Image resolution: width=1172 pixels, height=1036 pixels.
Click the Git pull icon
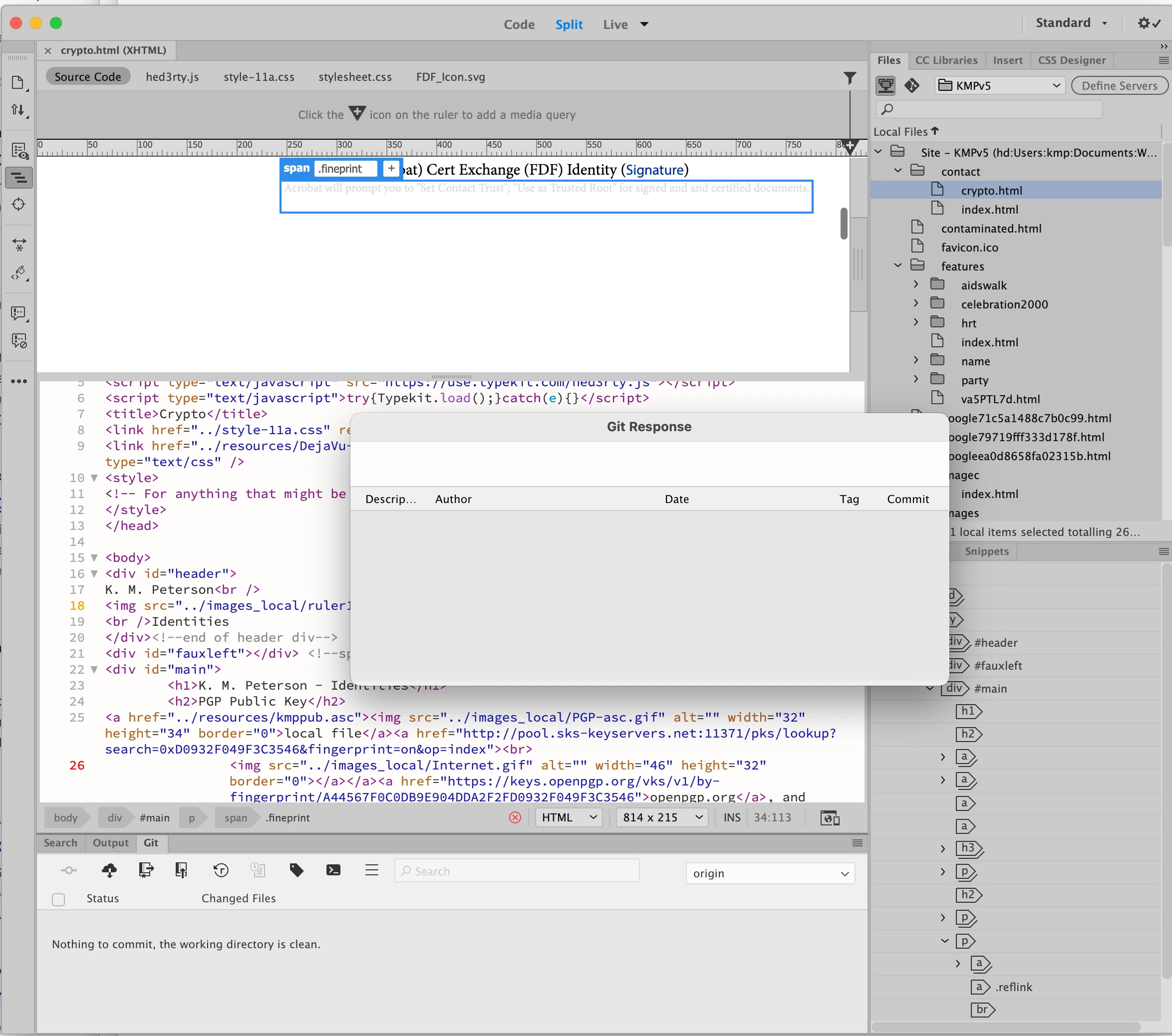click(x=146, y=870)
